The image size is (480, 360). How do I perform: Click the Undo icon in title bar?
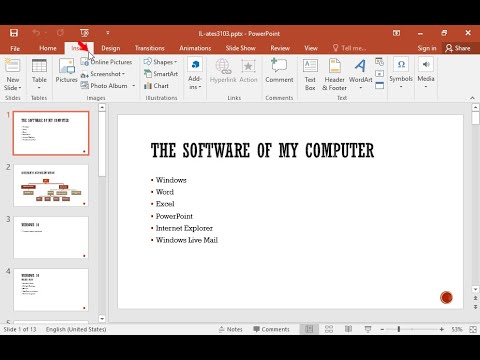pos(36,32)
